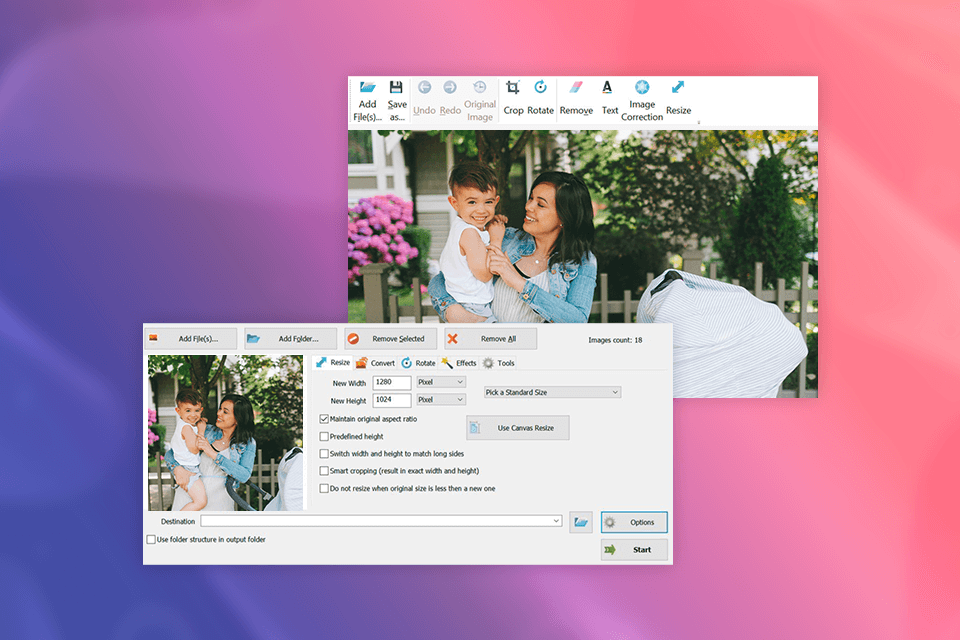This screenshot has height=640, width=960.
Task: Click Add File(s) button in the batch window
Action: tap(190, 339)
